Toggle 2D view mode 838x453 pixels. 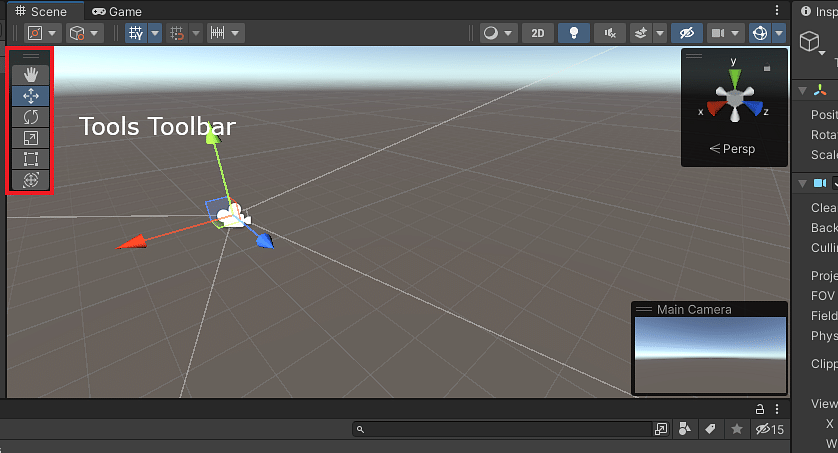(538, 33)
